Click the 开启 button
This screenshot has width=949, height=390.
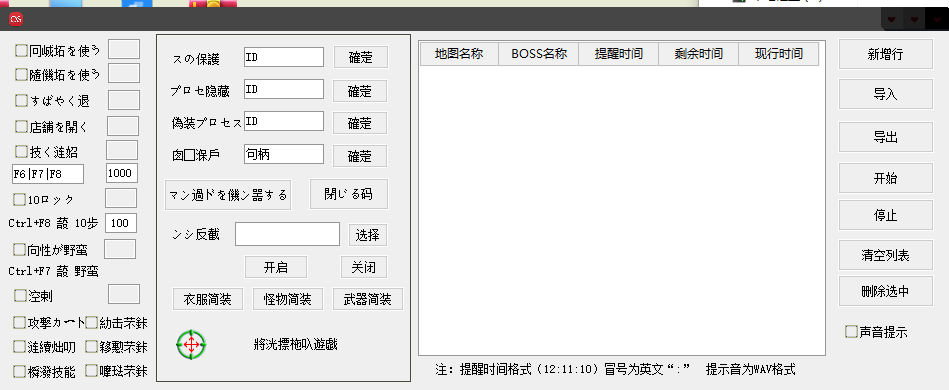tap(276, 267)
